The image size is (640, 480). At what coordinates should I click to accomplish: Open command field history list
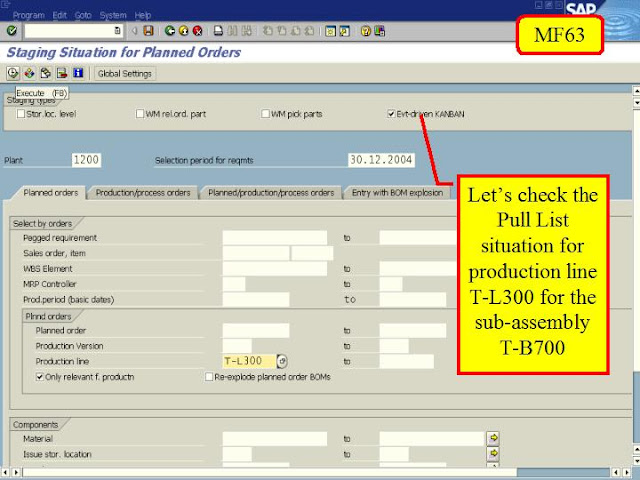(118, 31)
